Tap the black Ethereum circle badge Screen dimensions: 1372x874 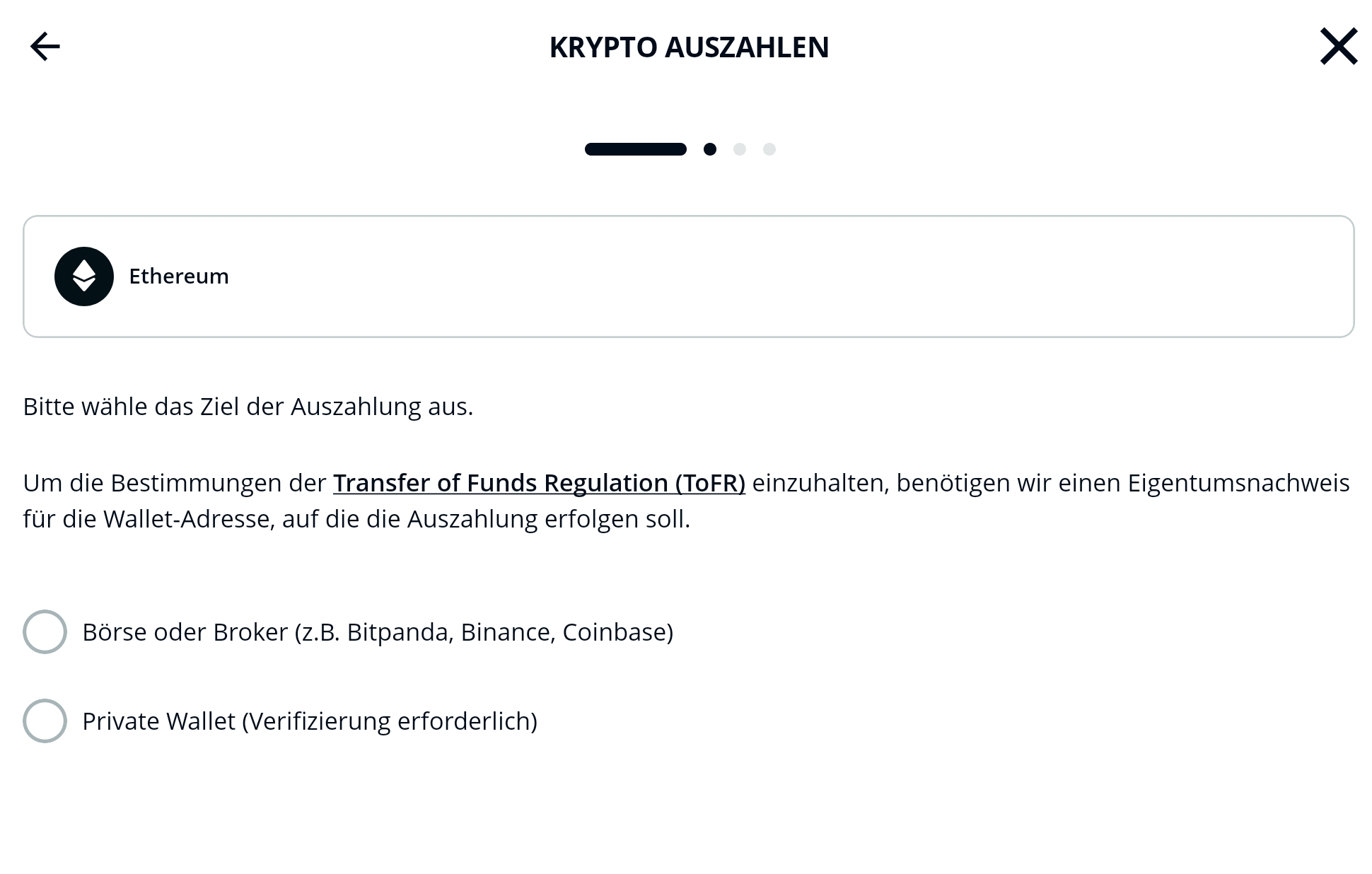[84, 276]
